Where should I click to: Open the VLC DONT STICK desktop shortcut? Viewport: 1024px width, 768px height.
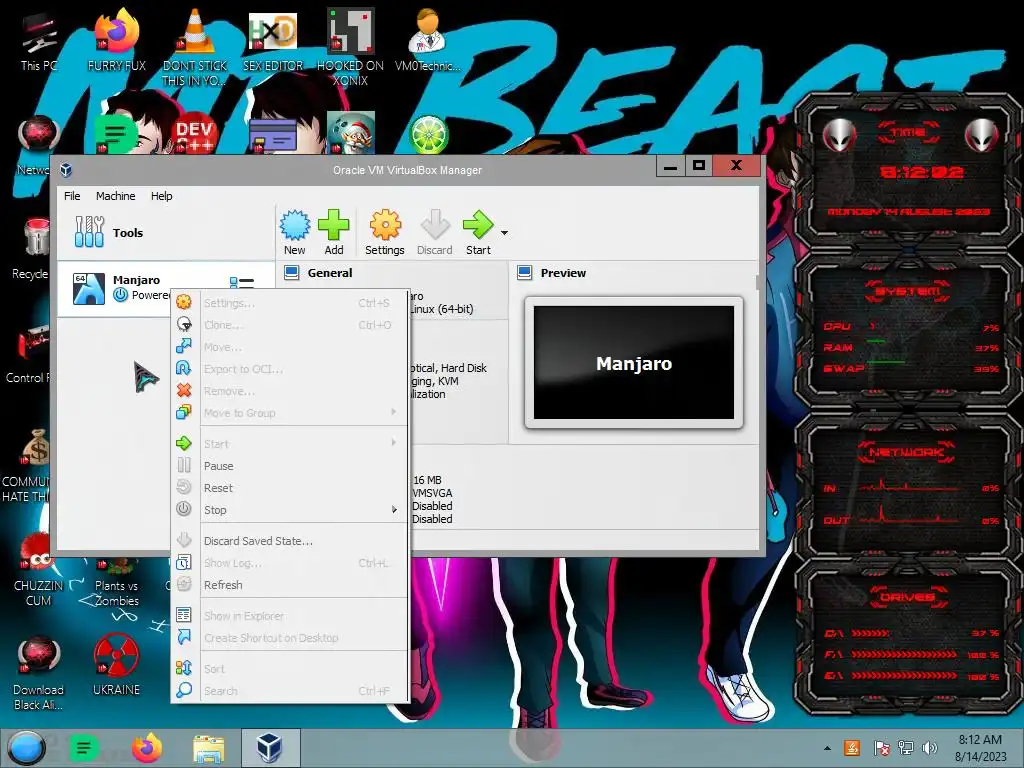coord(195,46)
